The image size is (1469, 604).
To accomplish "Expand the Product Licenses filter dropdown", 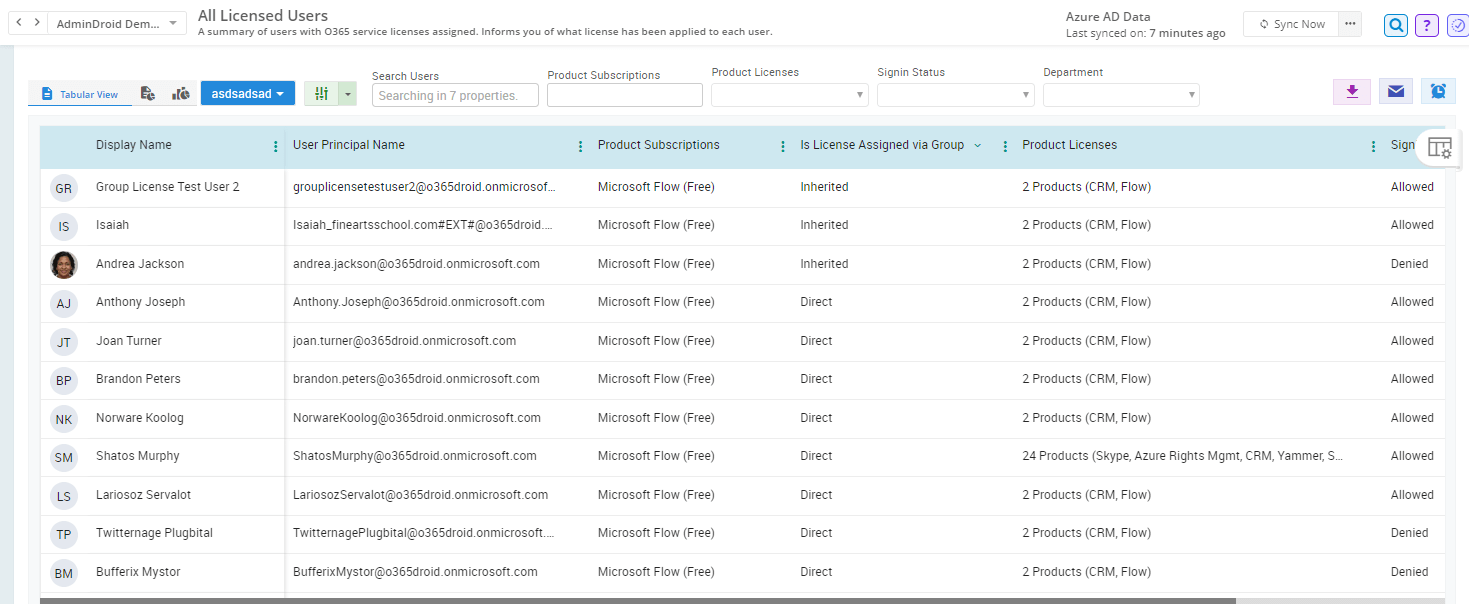I will [x=789, y=95].
